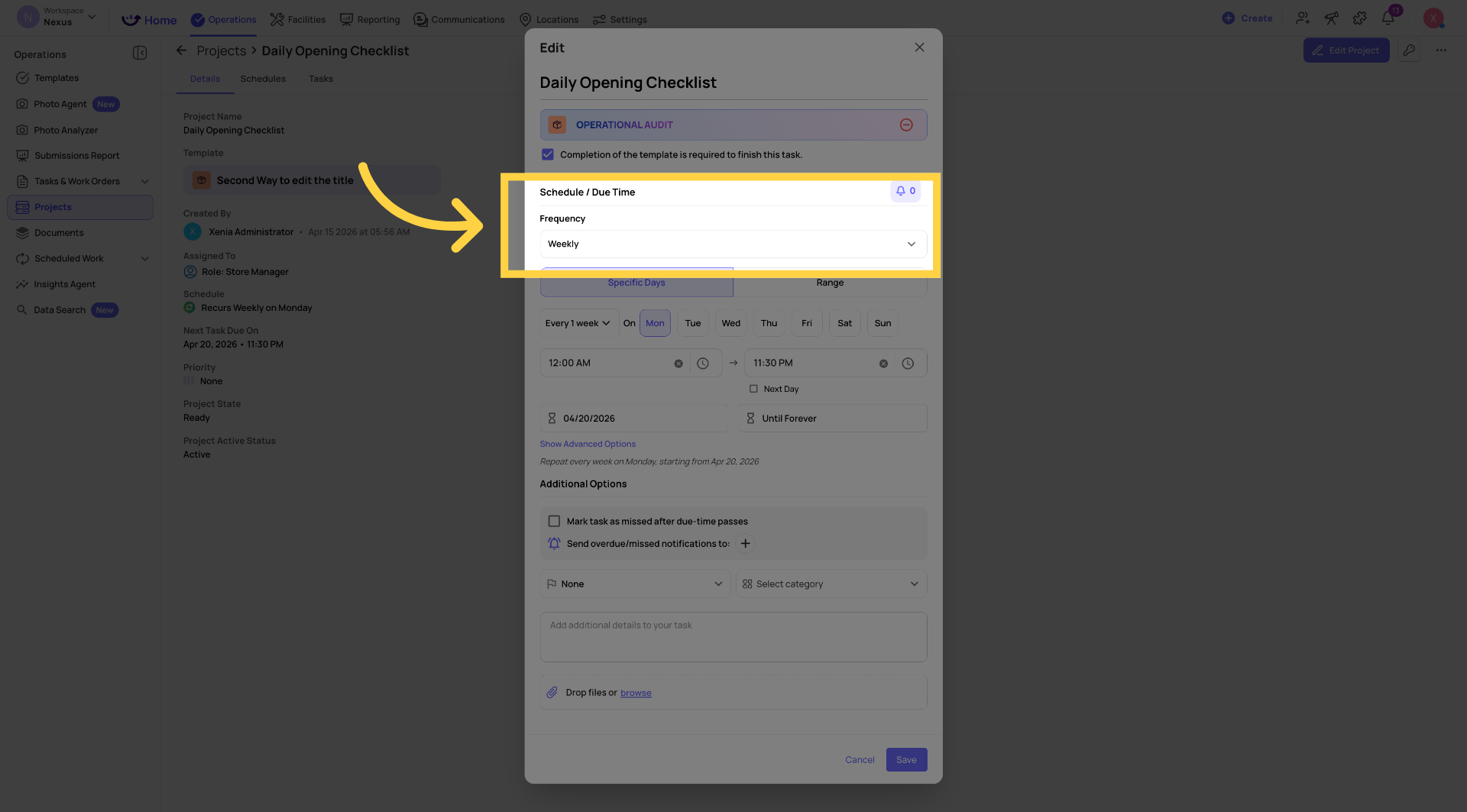Select Fri in the weekday selector

coord(807,323)
